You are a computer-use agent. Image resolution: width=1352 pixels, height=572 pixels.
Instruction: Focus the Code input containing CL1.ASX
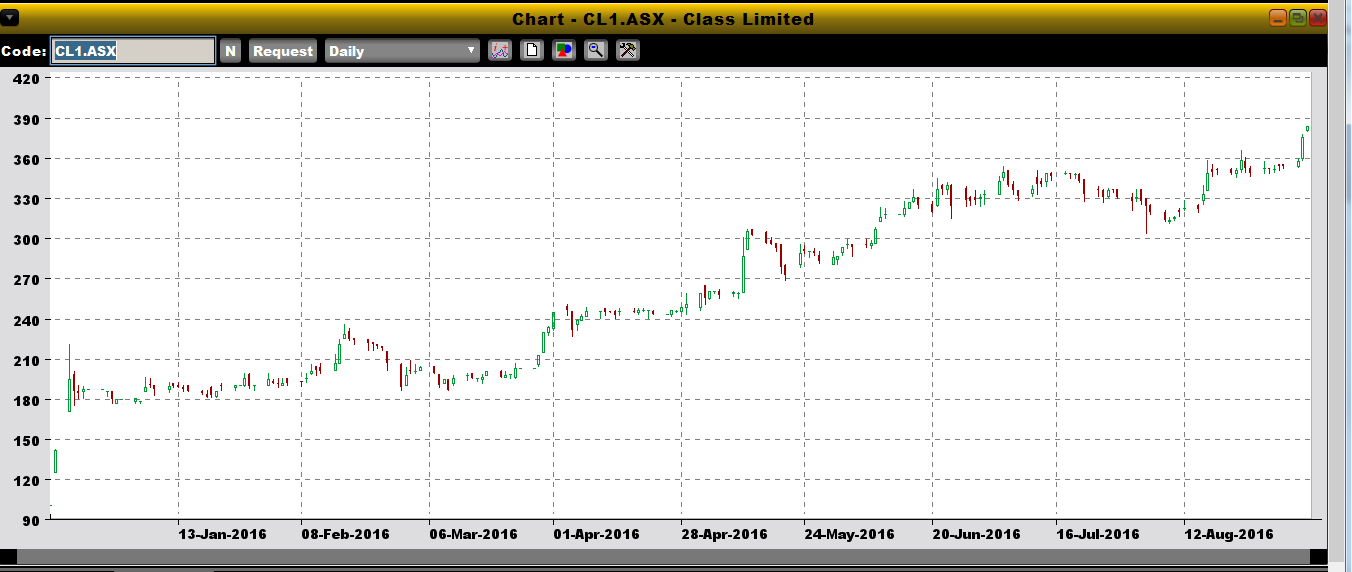(x=133, y=51)
